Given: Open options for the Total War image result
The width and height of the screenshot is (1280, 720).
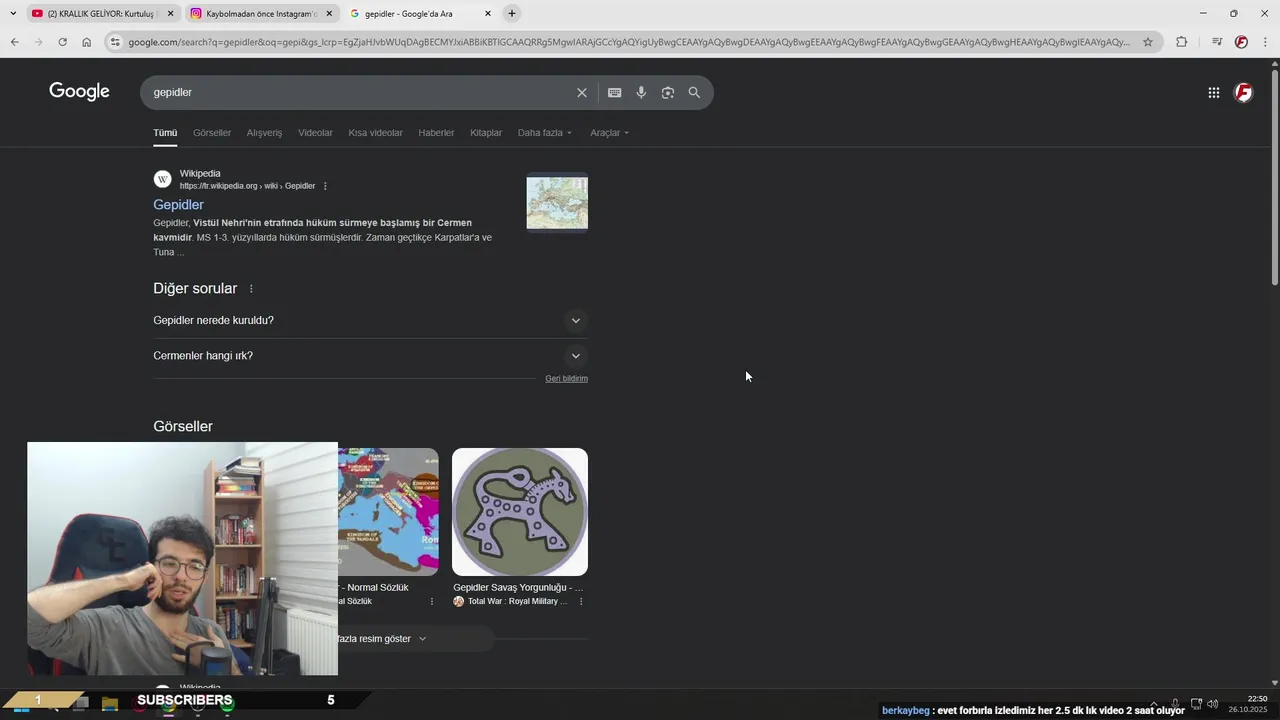Looking at the screenshot, I should coord(581,601).
